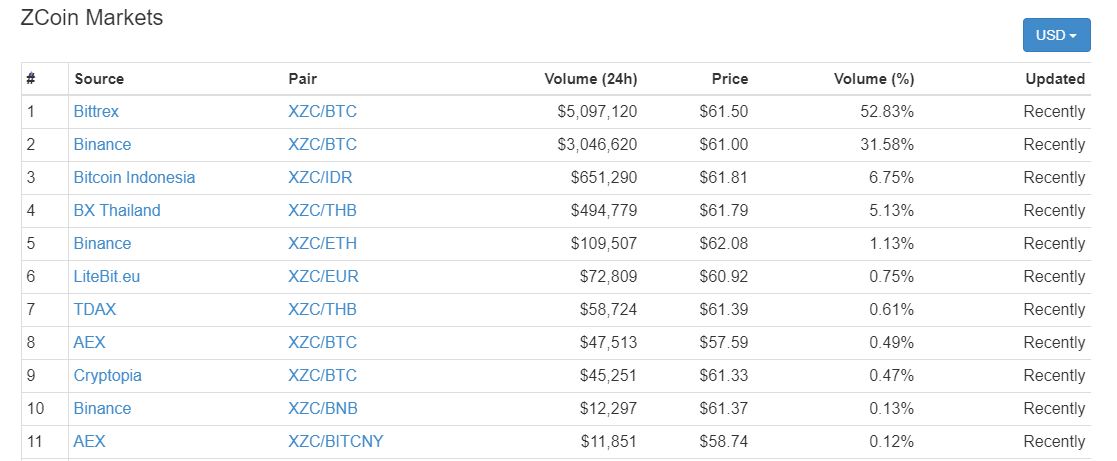This screenshot has width=1117, height=461.
Task: Open the Bitcoin Indonesia source link
Action: (x=134, y=177)
